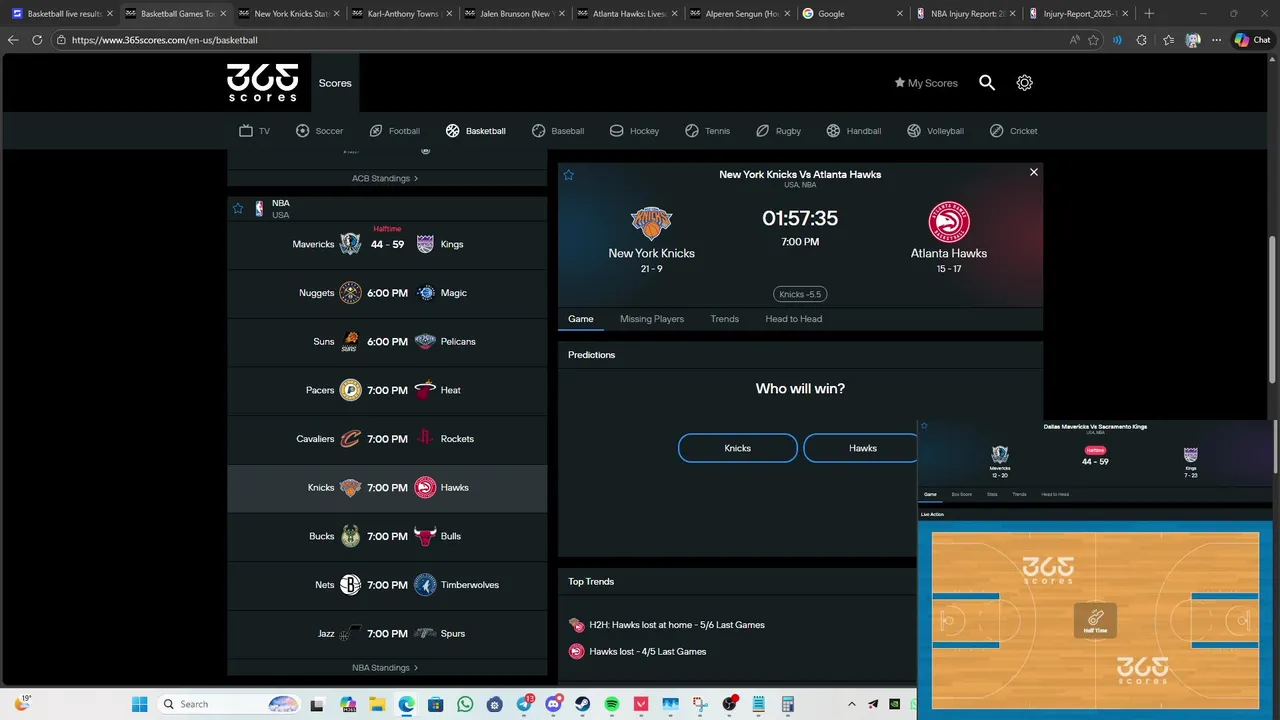
Task: Select the Cricket sport category
Action: click(x=1013, y=131)
